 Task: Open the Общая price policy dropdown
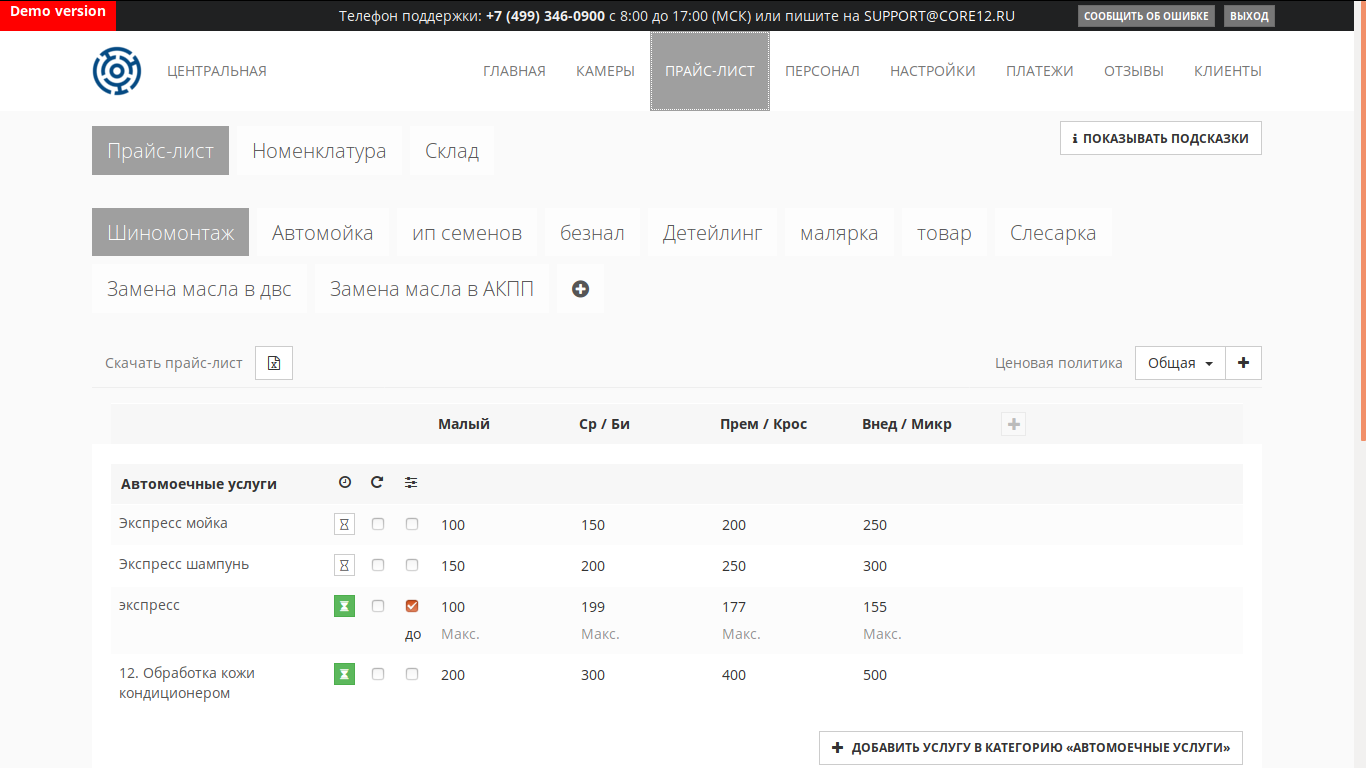(1180, 363)
